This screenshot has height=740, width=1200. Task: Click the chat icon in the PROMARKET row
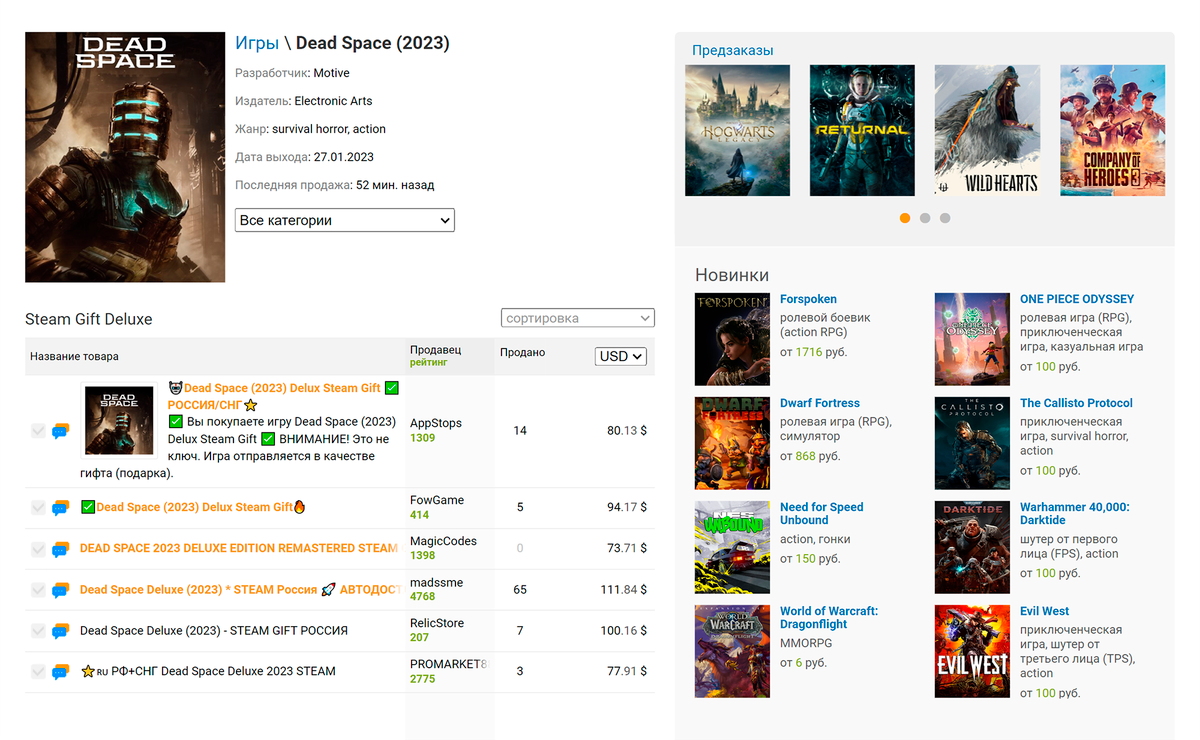coord(60,672)
